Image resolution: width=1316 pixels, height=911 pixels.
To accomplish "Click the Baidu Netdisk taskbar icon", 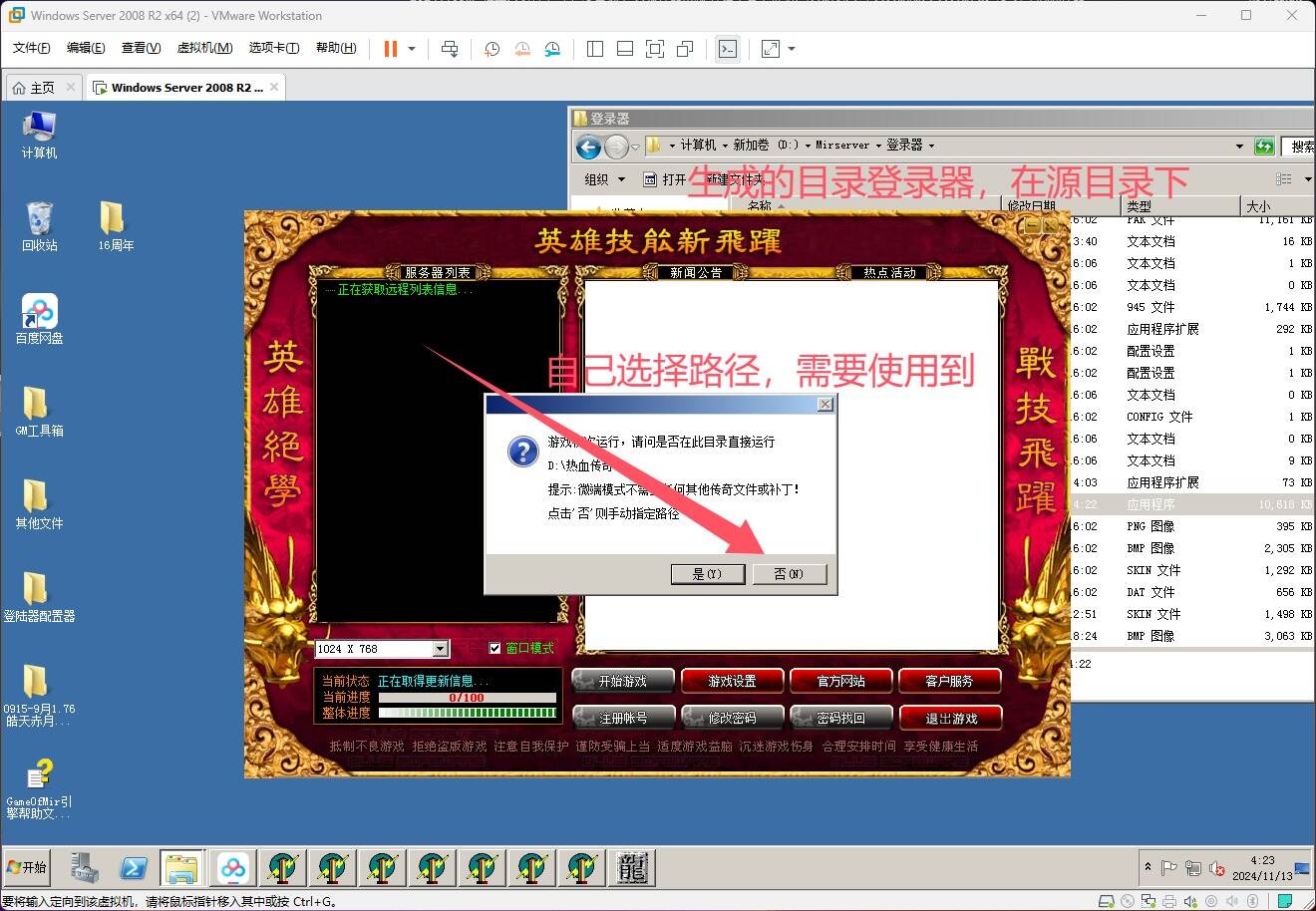I will 233,868.
